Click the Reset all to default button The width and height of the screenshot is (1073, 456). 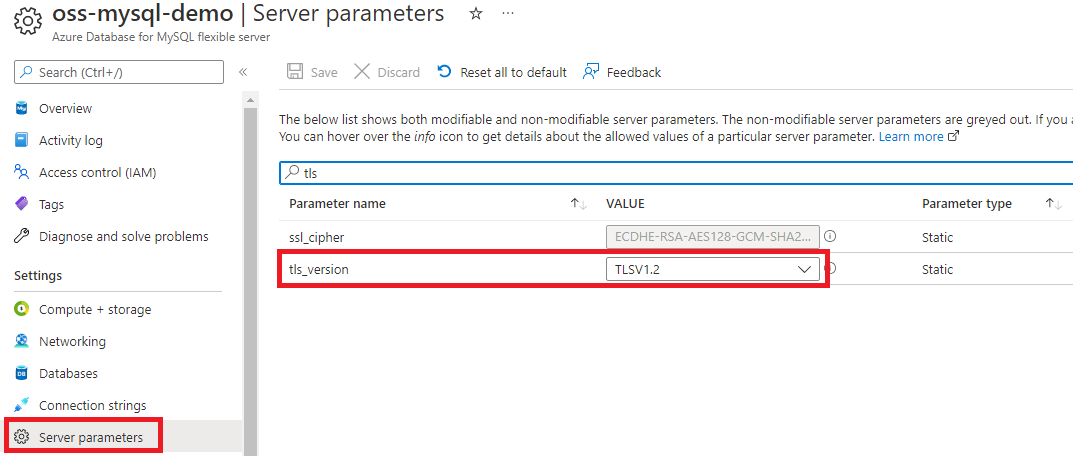pos(502,72)
